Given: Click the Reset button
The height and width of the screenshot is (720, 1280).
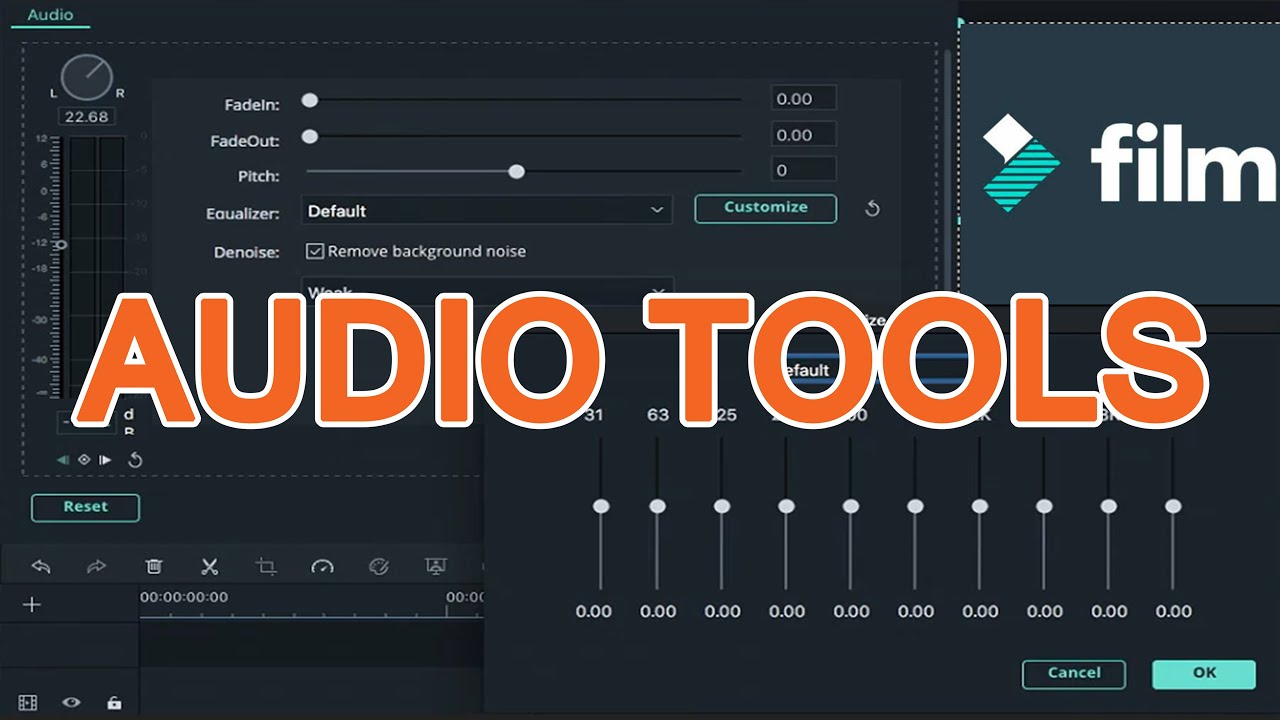Looking at the screenshot, I should 86,507.
